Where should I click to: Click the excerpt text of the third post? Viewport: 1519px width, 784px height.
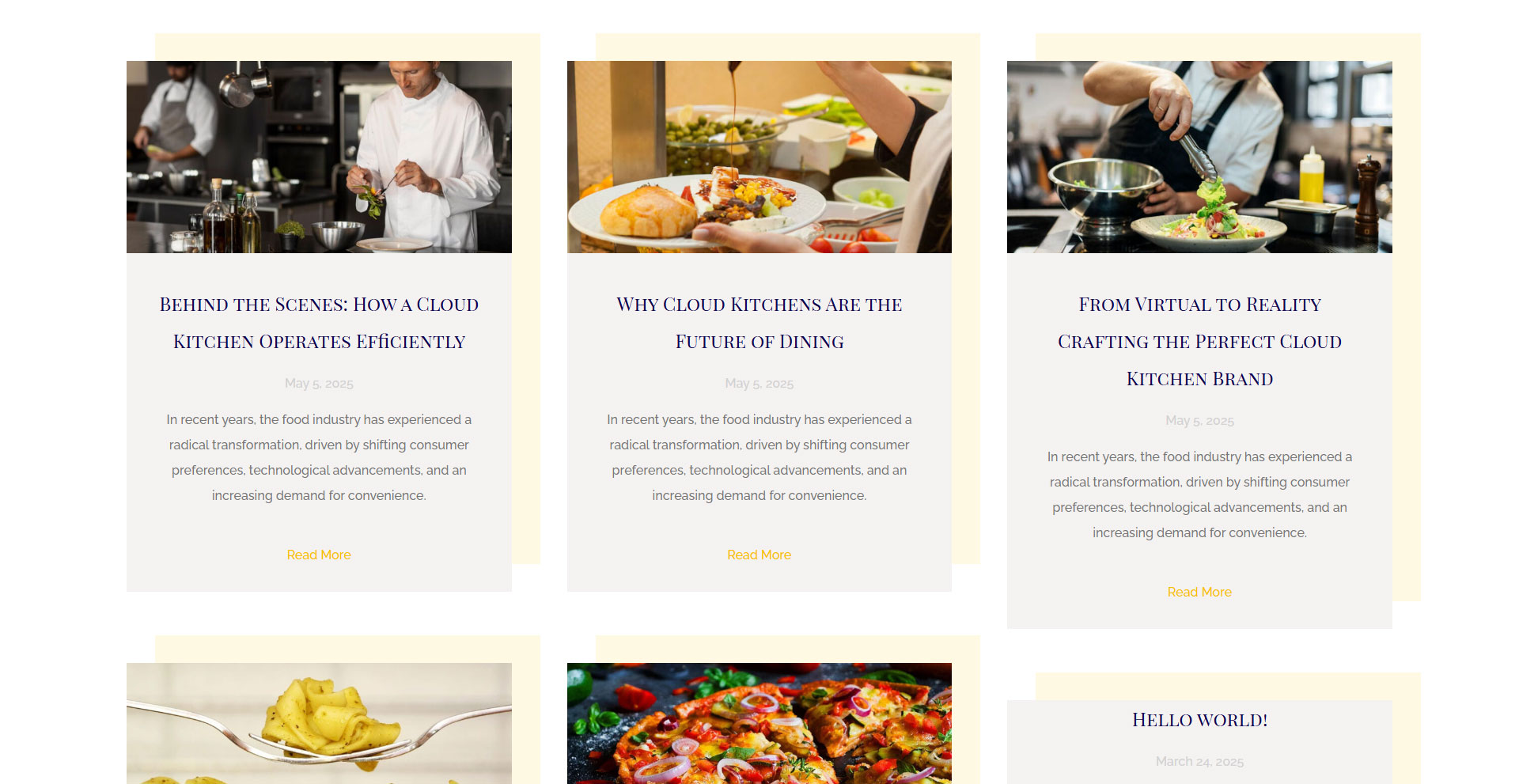pyautogui.click(x=1199, y=494)
